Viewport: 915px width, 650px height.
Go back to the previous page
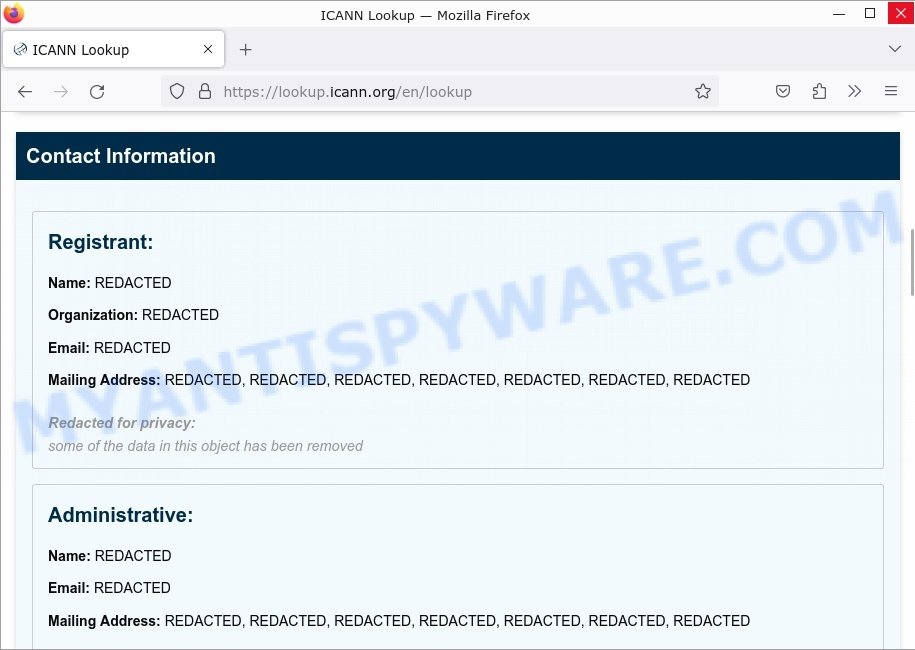pos(25,92)
